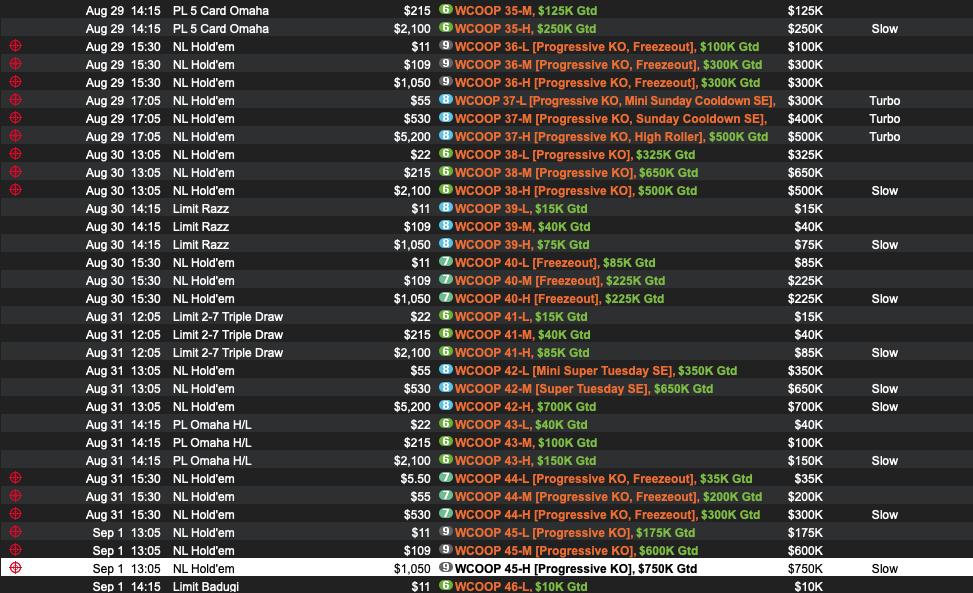Click Limit 2-7 Triple Draw on WCOOP 41-L row

click(228, 316)
